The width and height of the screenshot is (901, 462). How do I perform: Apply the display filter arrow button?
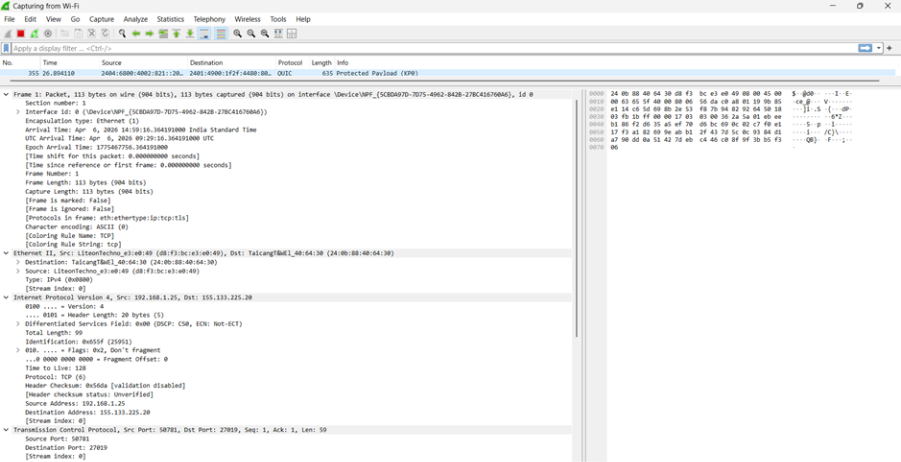click(x=865, y=48)
